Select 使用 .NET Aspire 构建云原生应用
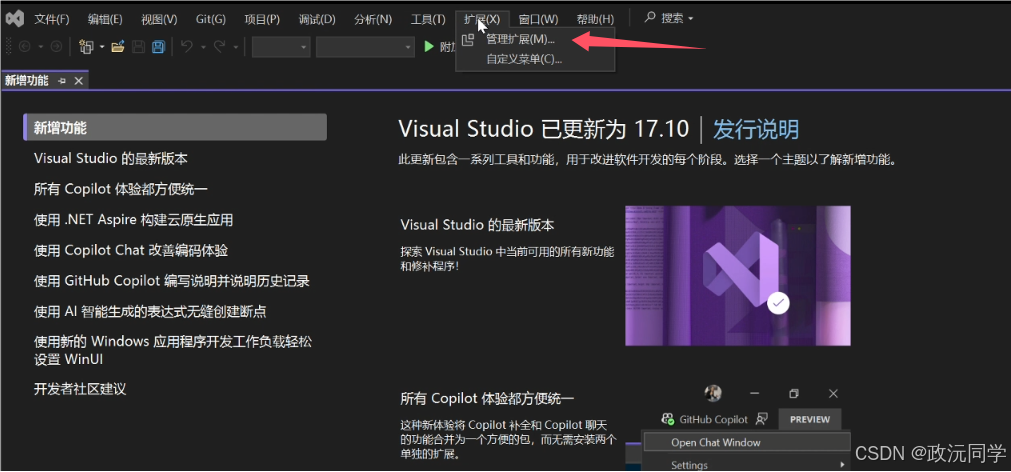Image resolution: width=1011 pixels, height=472 pixels. point(133,220)
